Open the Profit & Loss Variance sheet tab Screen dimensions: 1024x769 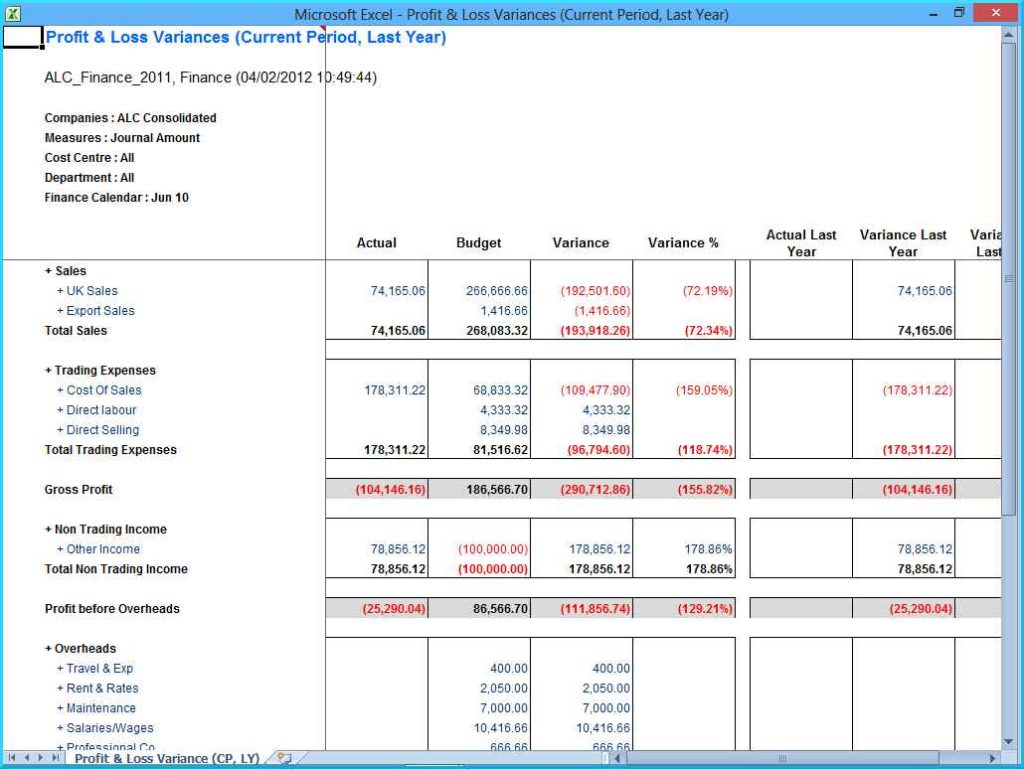166,758
